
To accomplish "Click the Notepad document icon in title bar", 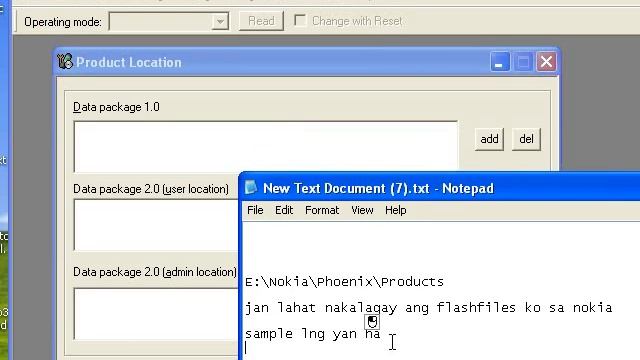I will click(x=251, y=188).
